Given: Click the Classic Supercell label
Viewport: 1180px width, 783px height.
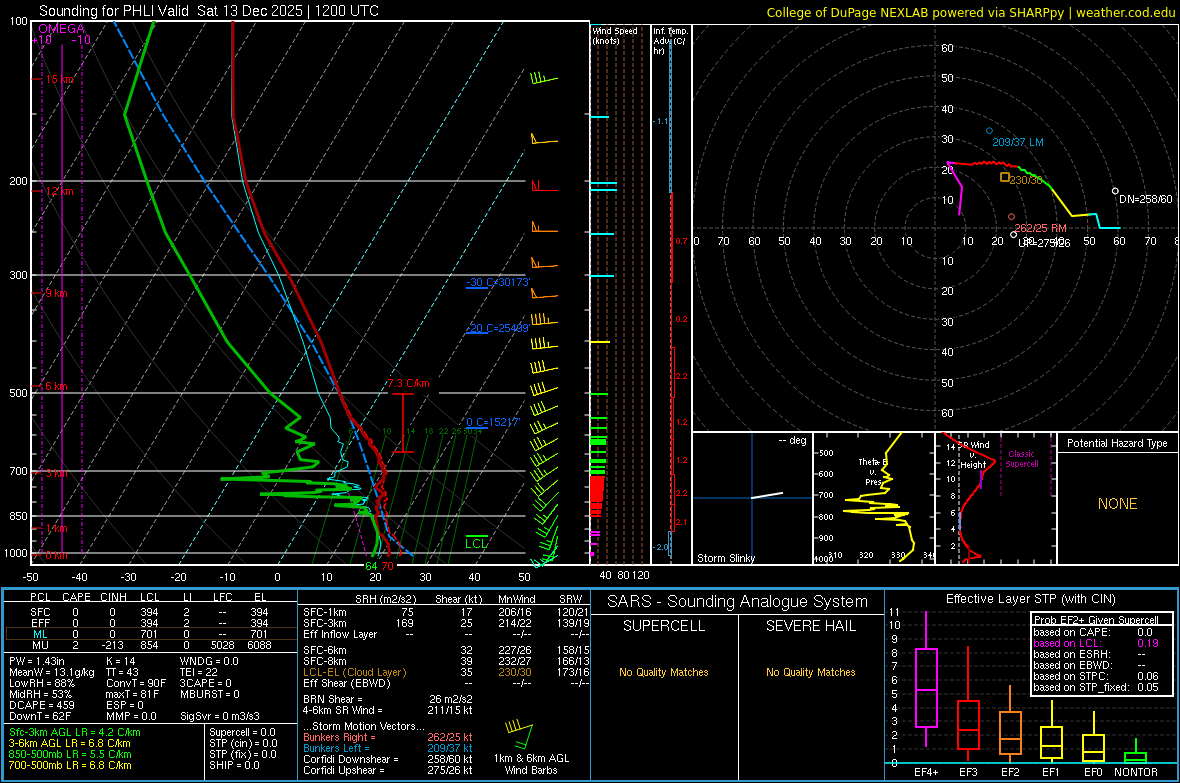Looking at the screenshot, I should point(1021,459).
